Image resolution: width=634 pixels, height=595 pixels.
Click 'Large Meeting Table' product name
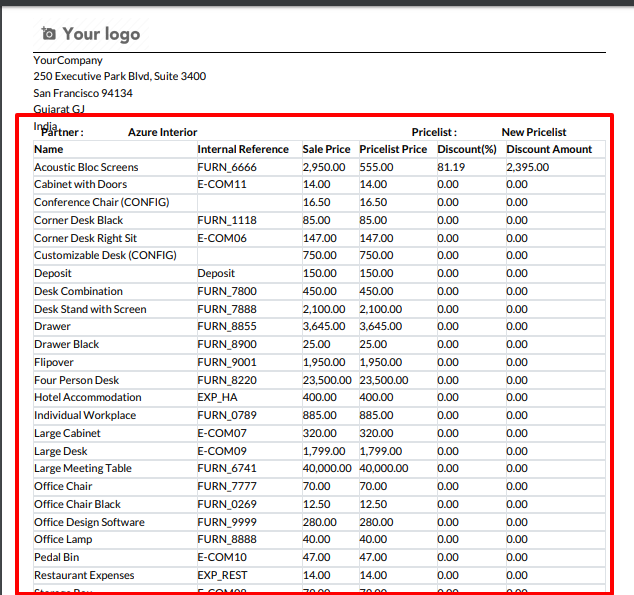point(83,468)
